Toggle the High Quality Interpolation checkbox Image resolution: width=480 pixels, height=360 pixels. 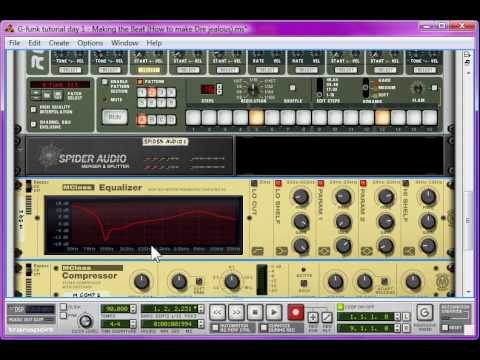point(33,109)
